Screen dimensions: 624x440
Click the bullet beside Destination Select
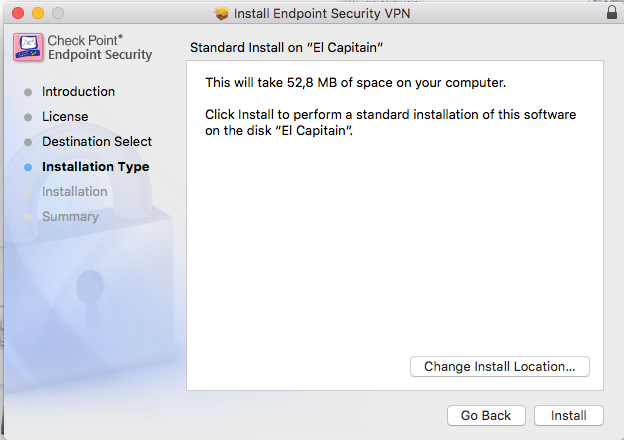(x=28, y=142)
